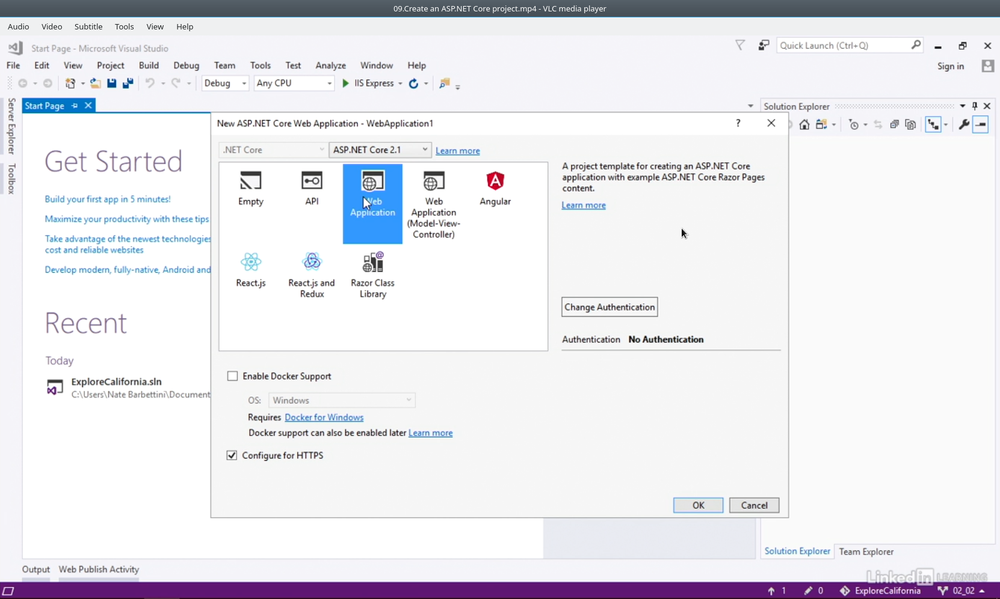Open the New Project icon dropdown arrow

[x=82, y=84]
